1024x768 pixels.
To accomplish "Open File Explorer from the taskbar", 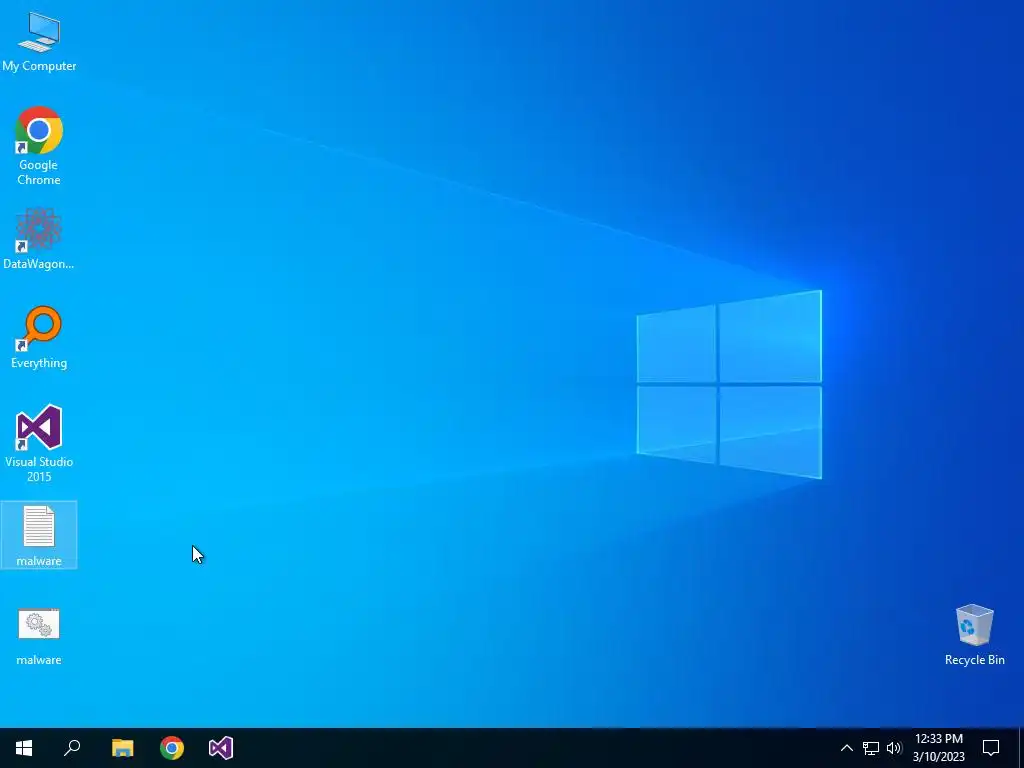I will [122, 748].
